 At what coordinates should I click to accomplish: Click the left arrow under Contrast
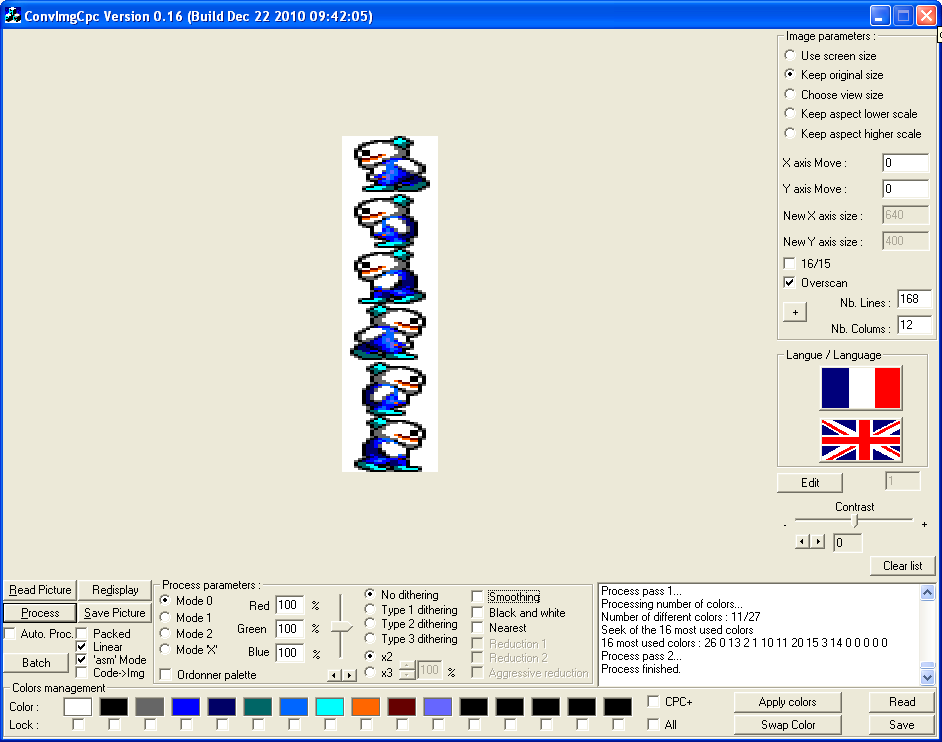[x=802, y=541]
